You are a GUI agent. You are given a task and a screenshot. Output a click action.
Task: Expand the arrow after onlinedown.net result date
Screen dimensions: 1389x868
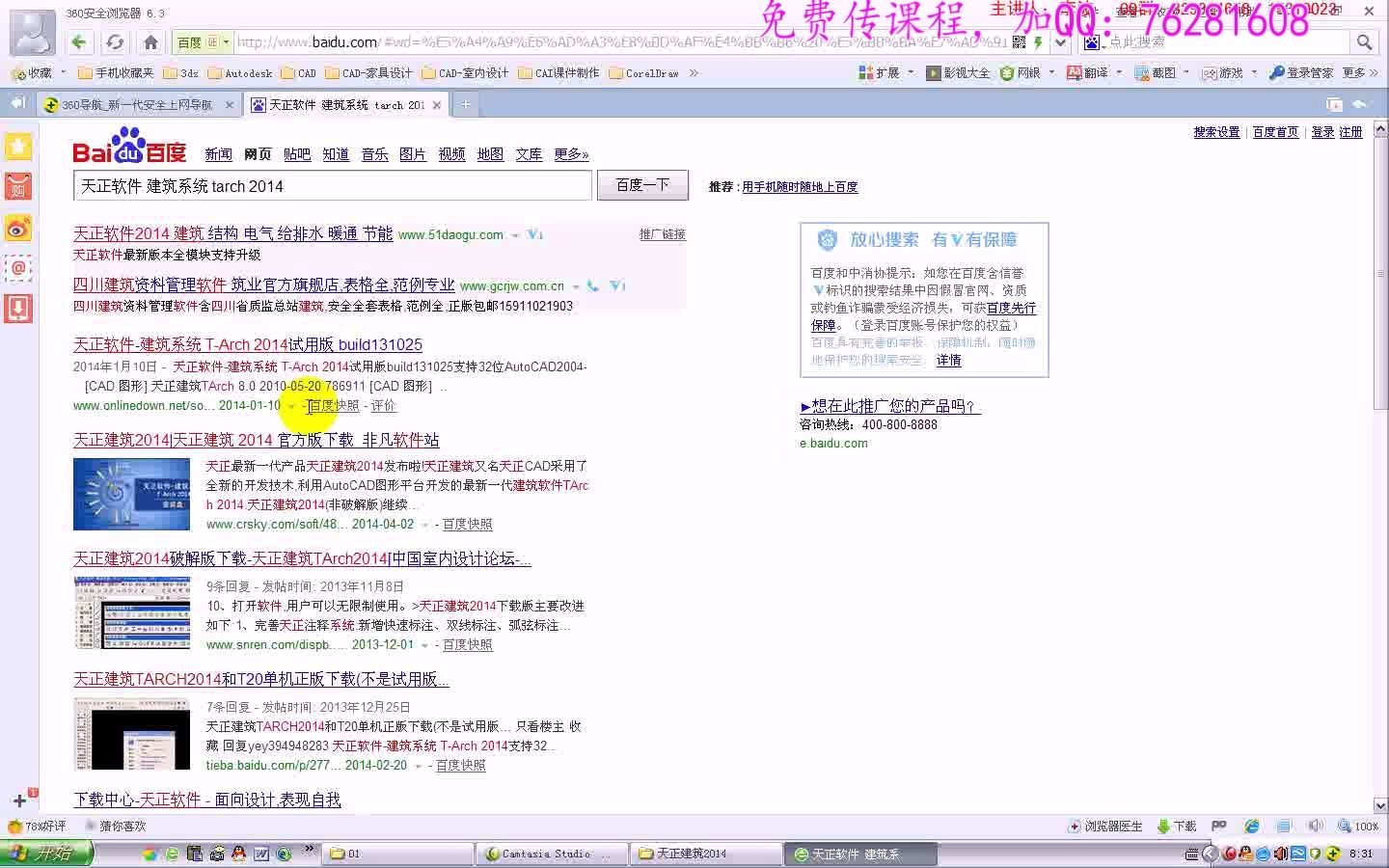tap(291, 406)
